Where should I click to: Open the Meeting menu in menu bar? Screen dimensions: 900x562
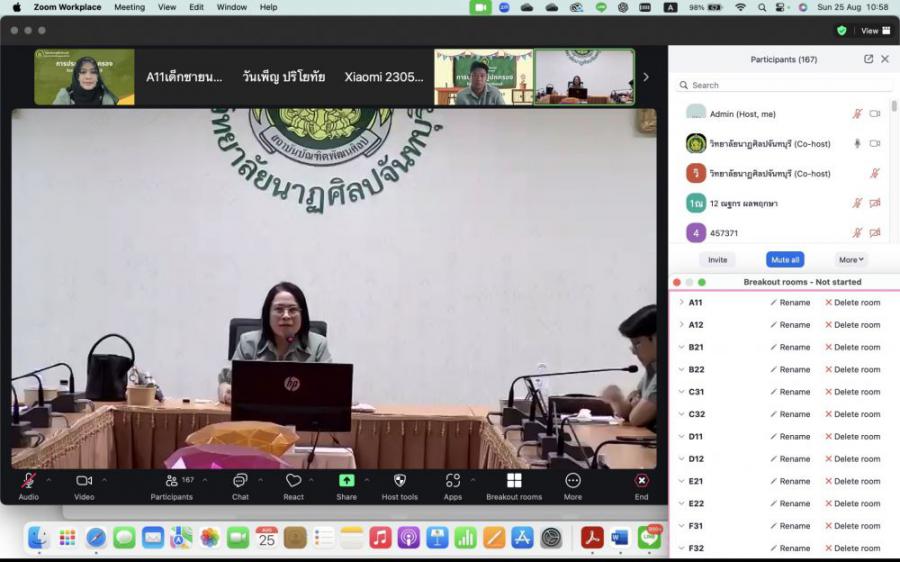129,7
